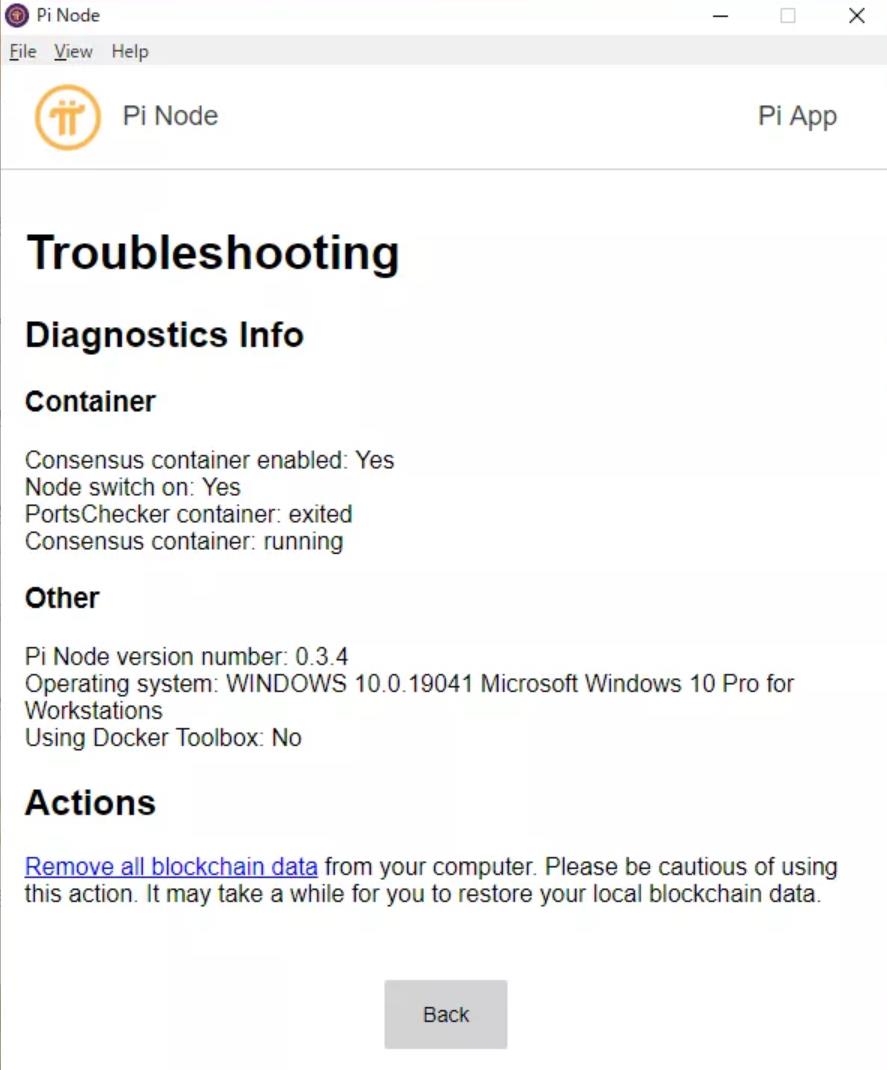Click the Consensus container enabled line
This screenshot has height=1070, width=887.
209,460
